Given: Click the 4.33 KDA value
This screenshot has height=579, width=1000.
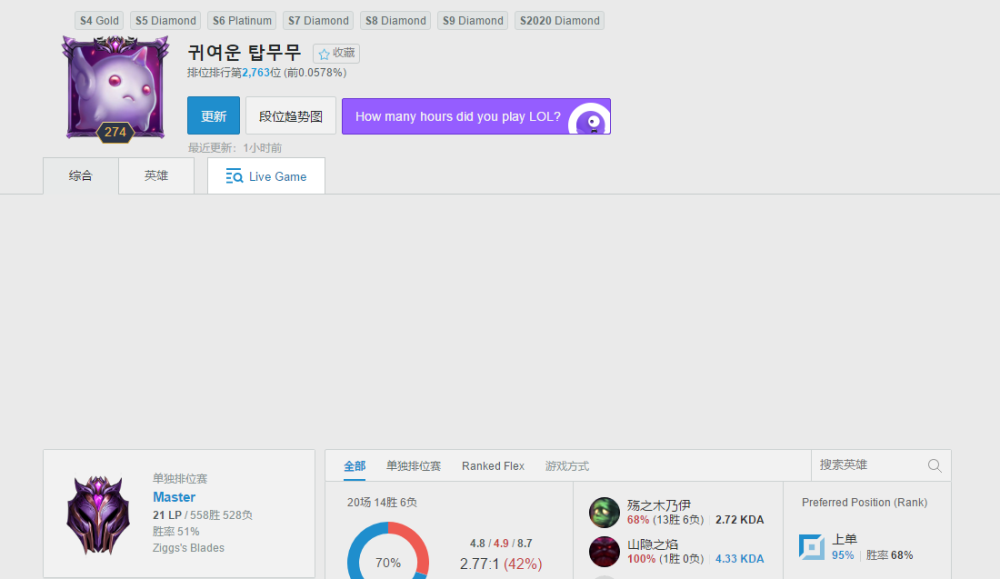Looking at the screenshot, I should [740, 559].
